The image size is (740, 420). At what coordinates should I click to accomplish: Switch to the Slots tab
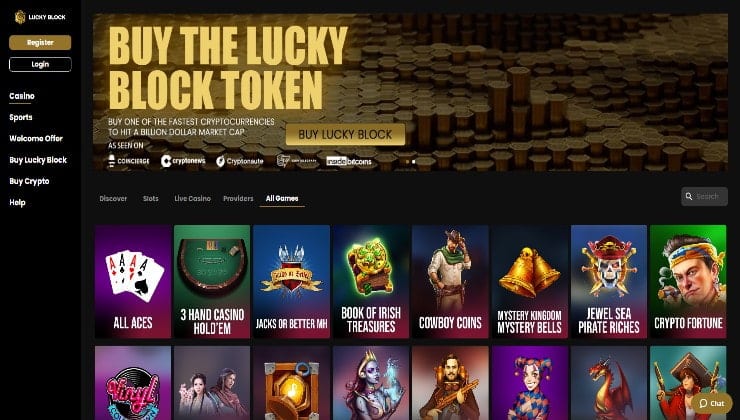click(151, 199)
